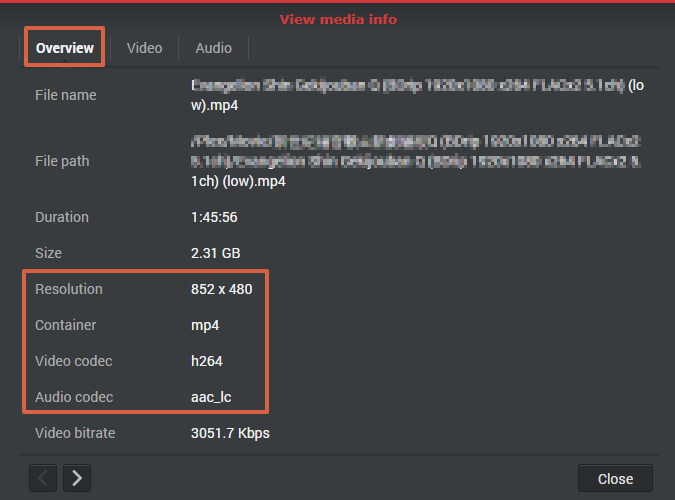675x500 pixels.
Task: Click the video bitrate value 3051.7 Kbps
Action: pos(230,433)
